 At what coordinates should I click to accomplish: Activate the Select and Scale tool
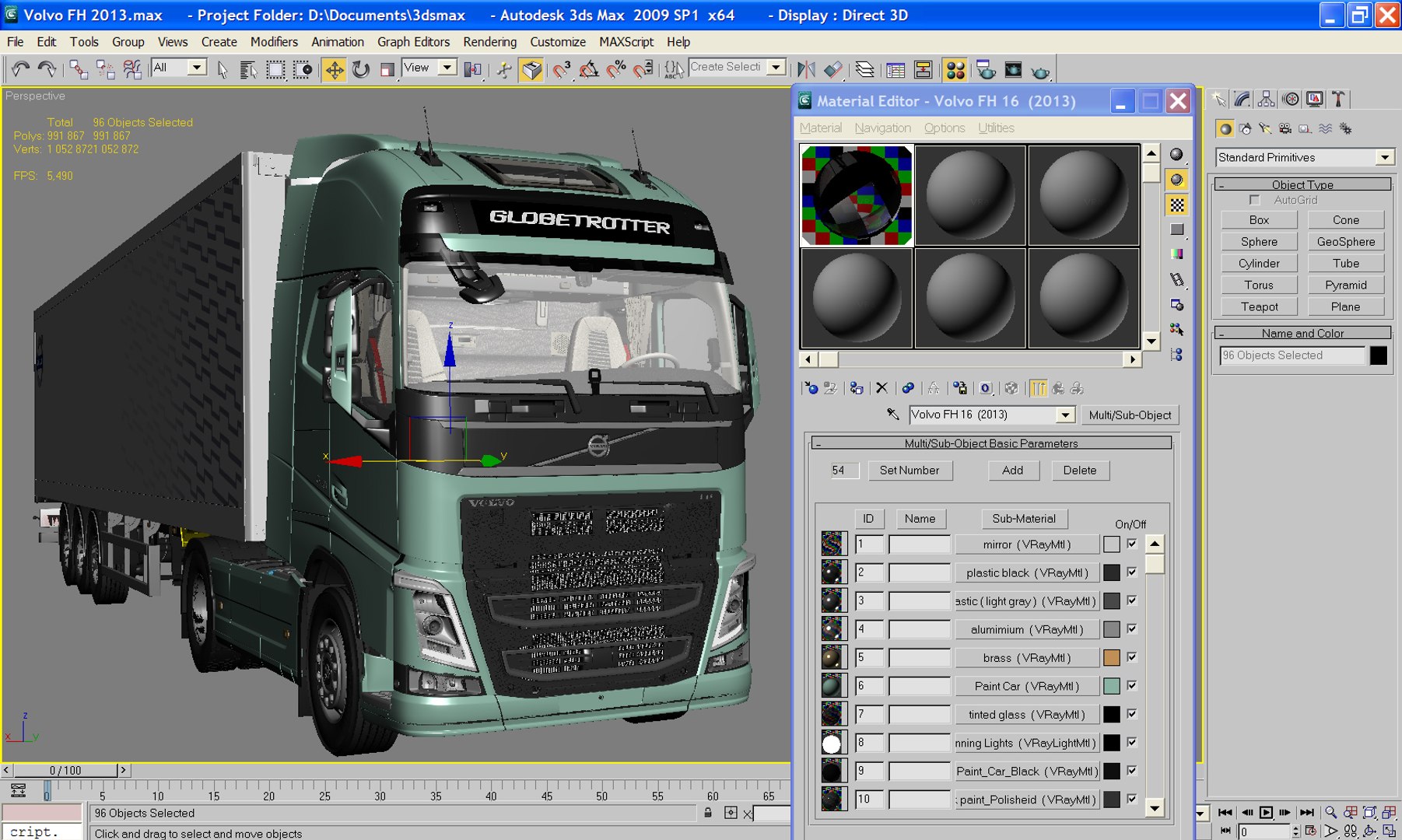pos(387,70)
